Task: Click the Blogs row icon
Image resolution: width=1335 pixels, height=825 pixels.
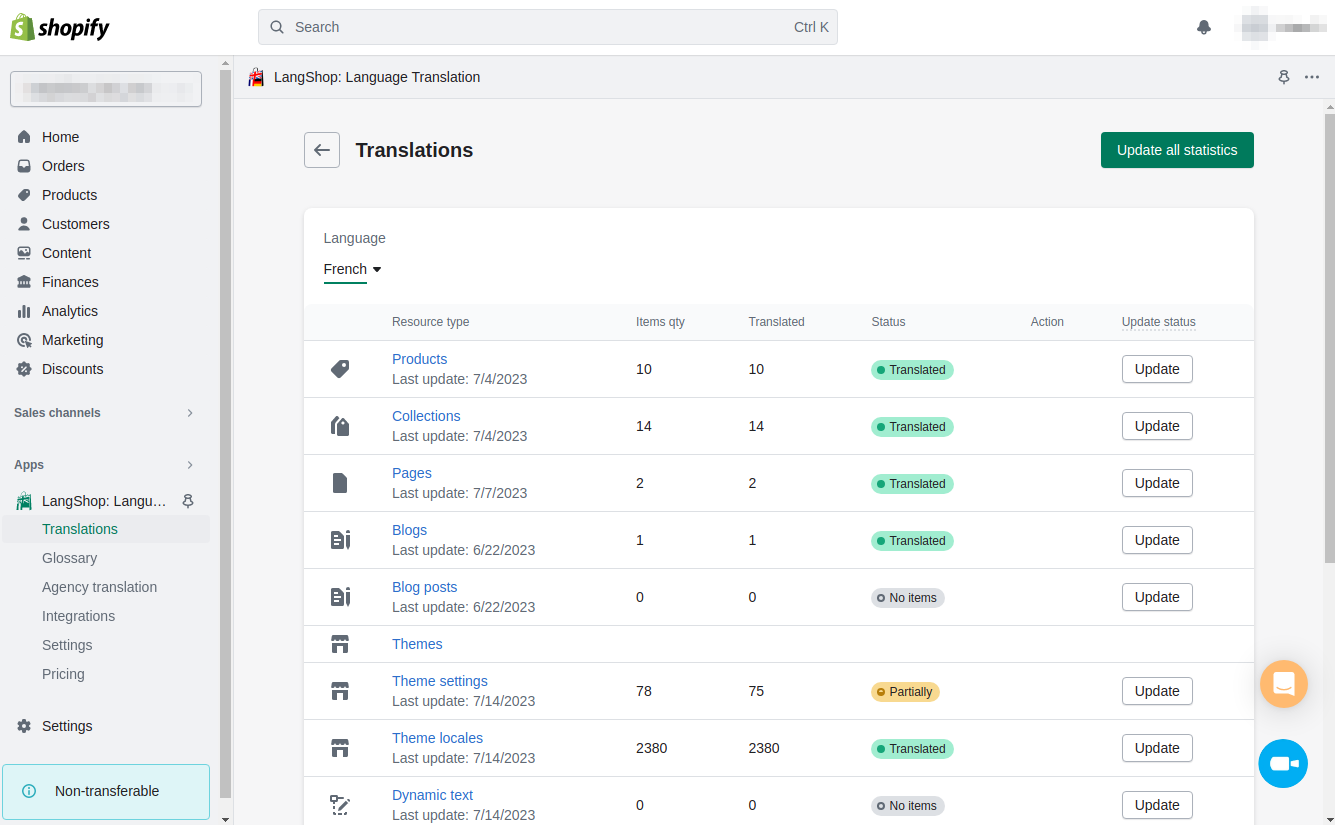Action: coord(340,540)
